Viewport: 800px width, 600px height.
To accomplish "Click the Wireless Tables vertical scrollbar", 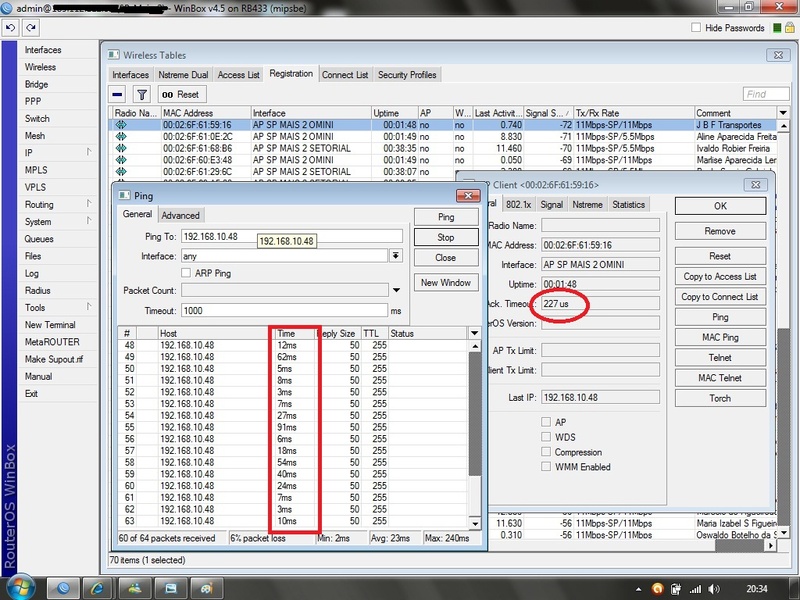I will pyautogui.click(x=784, y=327).
